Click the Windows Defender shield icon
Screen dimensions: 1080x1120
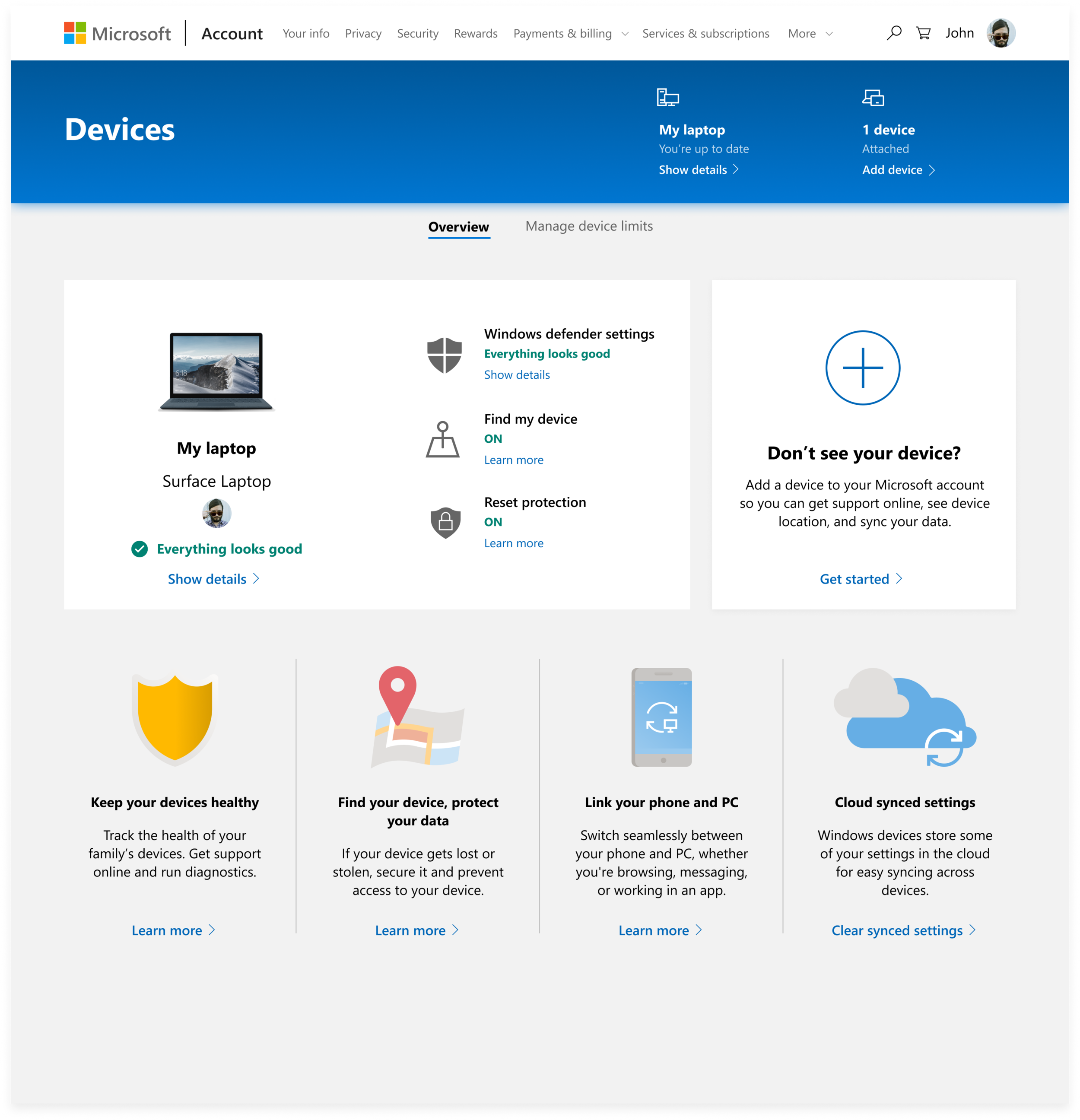(x=444, y=355)
